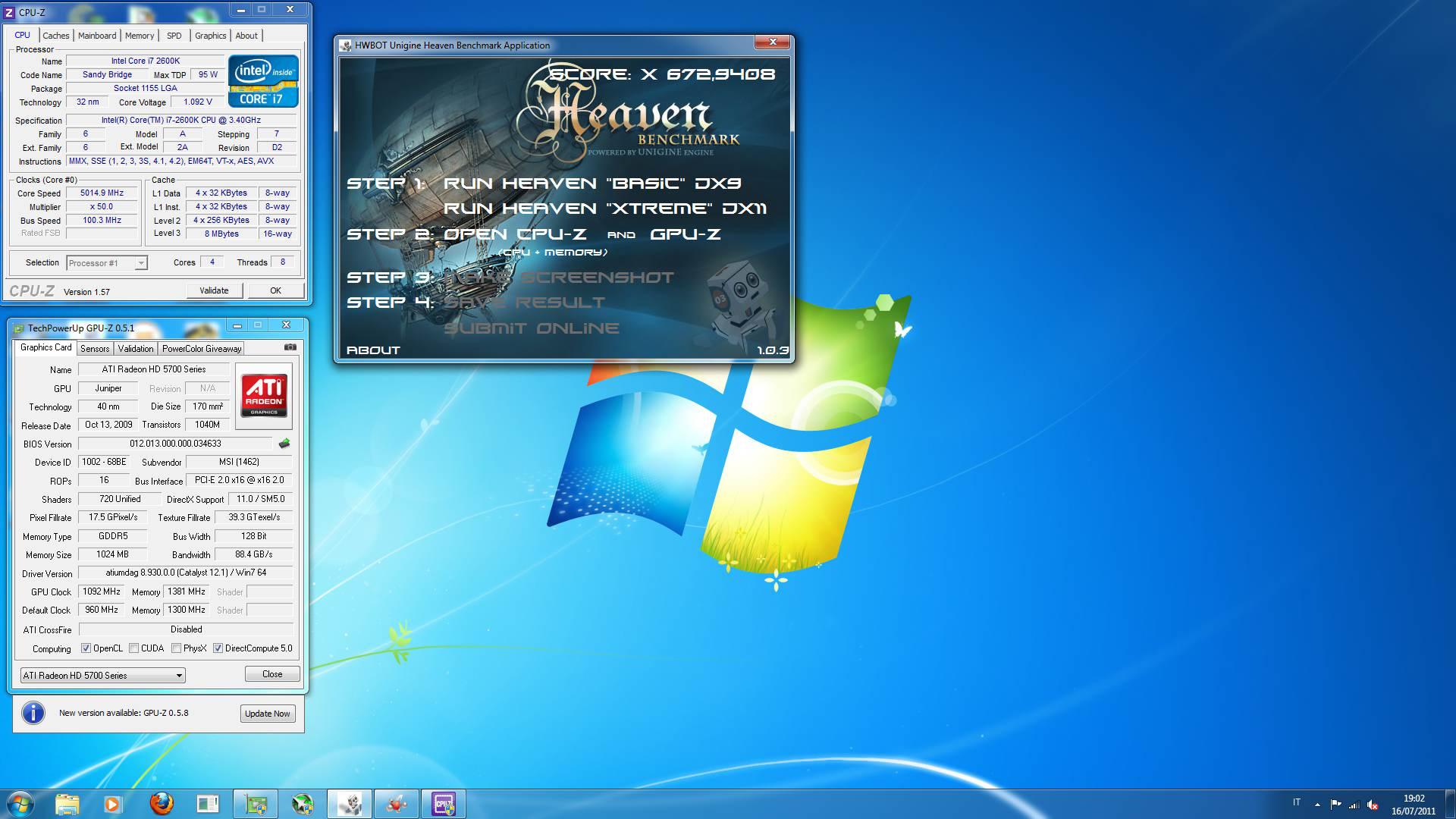Screen dimensions: 1456x819
Task: Click Open CPU-Z in Heaven step 2
Action: pyautogui.click(x=515, y=234)
